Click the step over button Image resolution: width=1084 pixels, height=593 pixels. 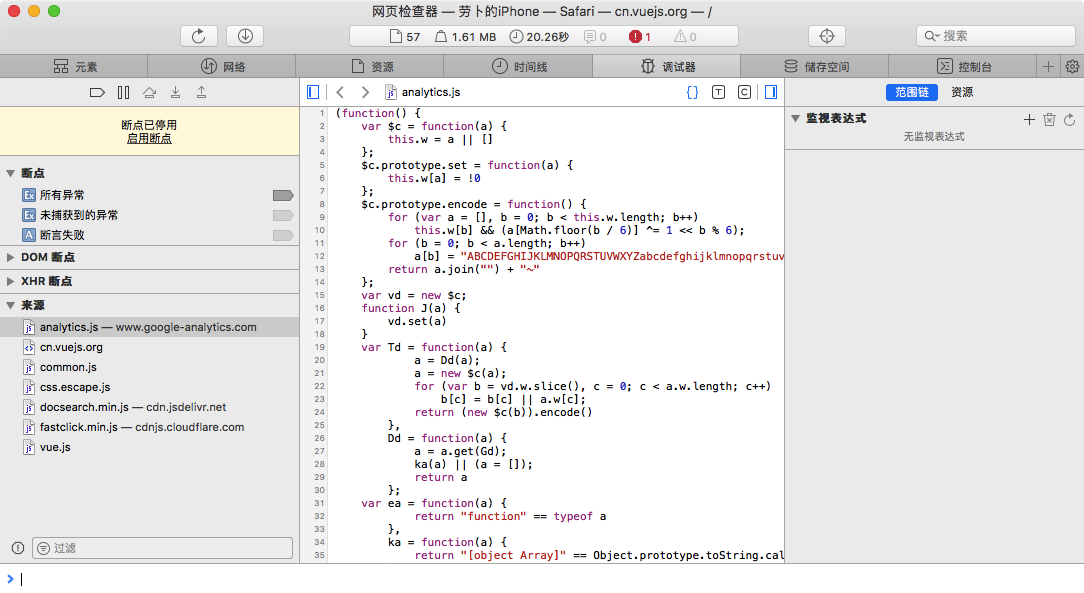click(x=149, y=93)
